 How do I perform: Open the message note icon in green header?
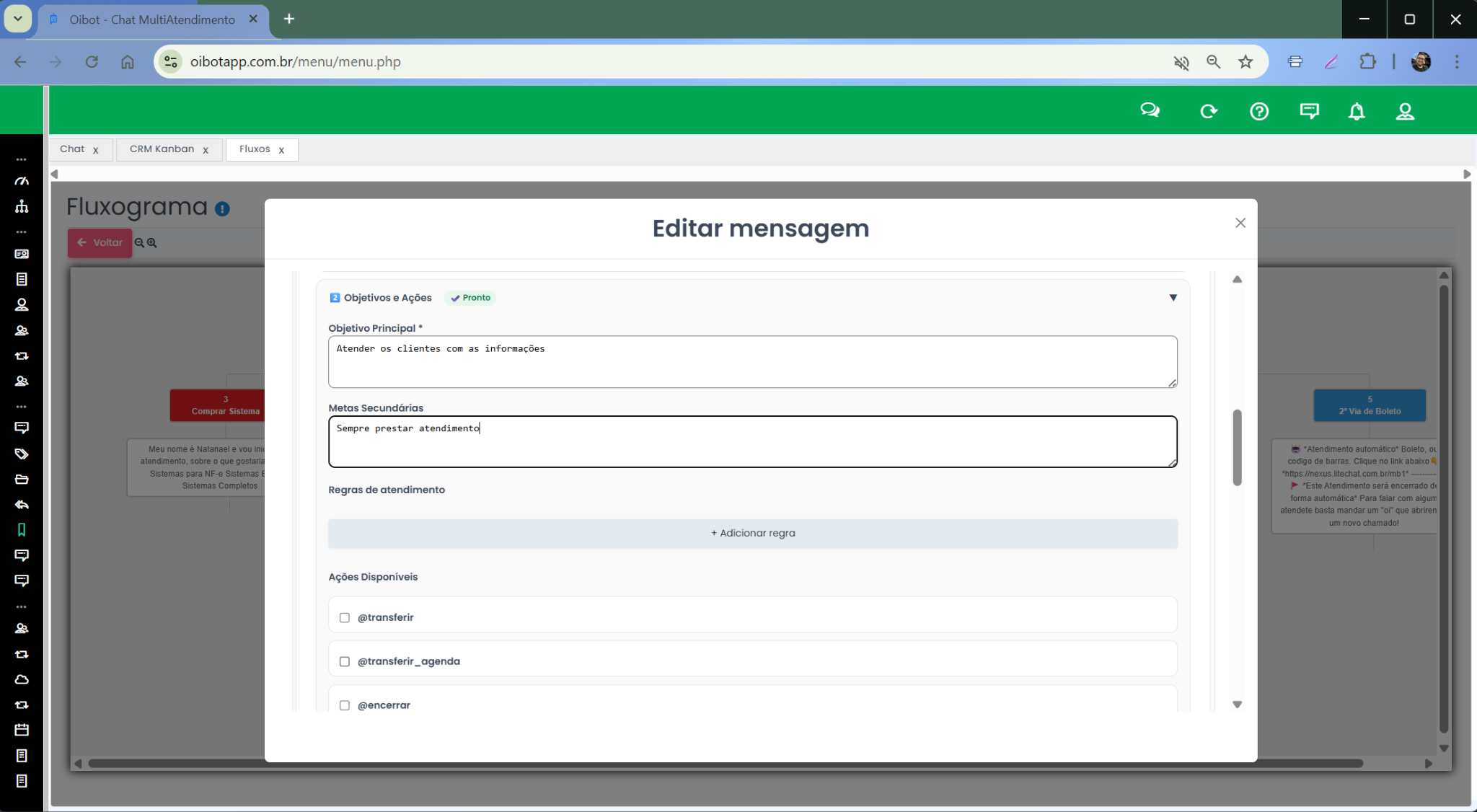1310,111
